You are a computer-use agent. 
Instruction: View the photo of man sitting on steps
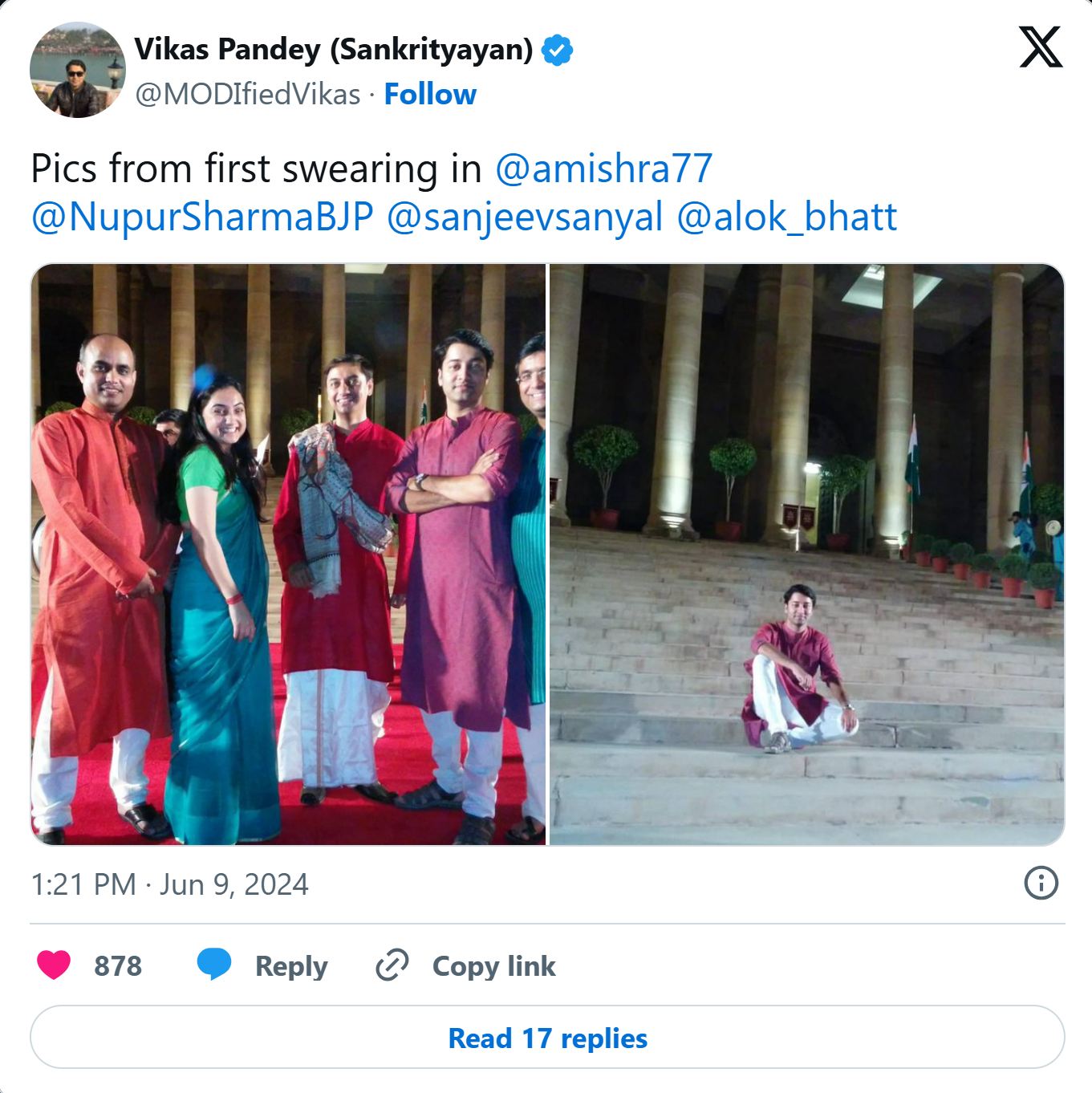pyautogui.click(x=807, y=555)
